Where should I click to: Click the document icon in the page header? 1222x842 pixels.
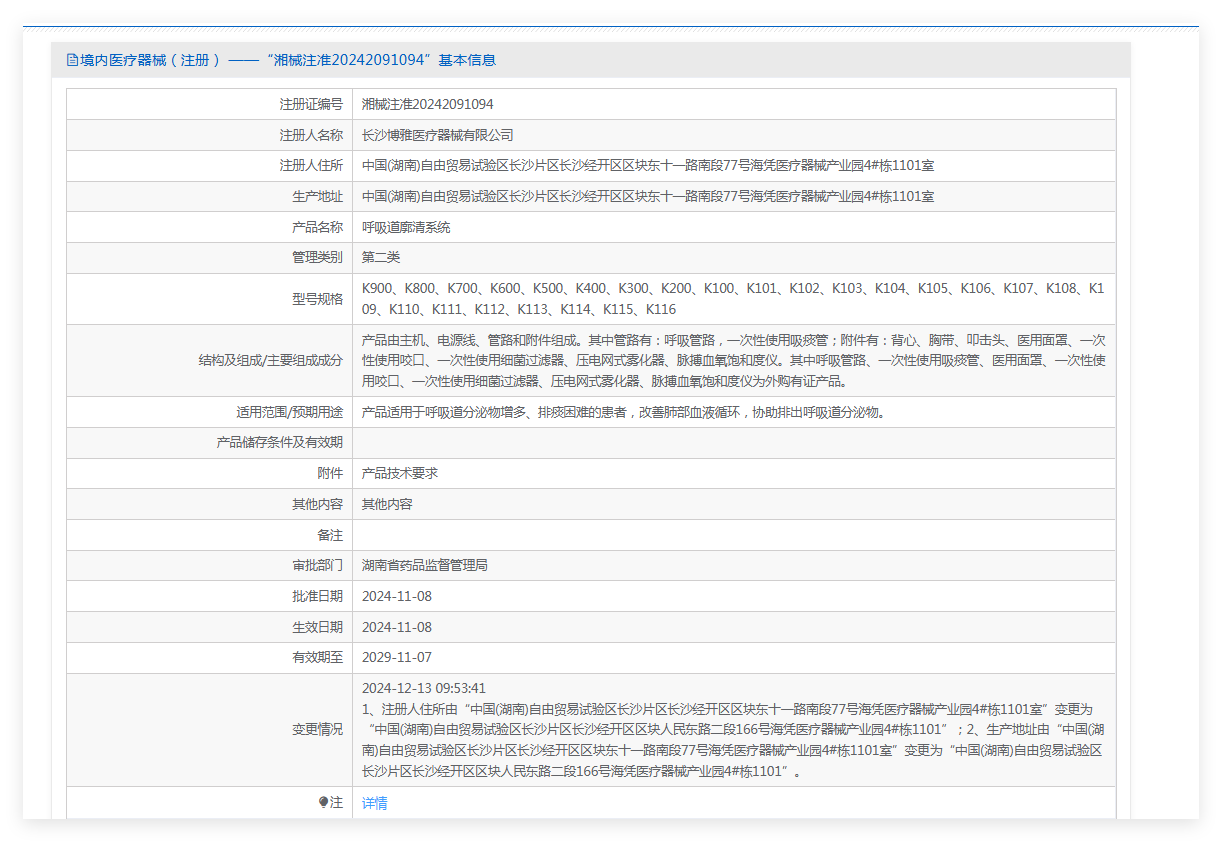click(x=72, y=60)
